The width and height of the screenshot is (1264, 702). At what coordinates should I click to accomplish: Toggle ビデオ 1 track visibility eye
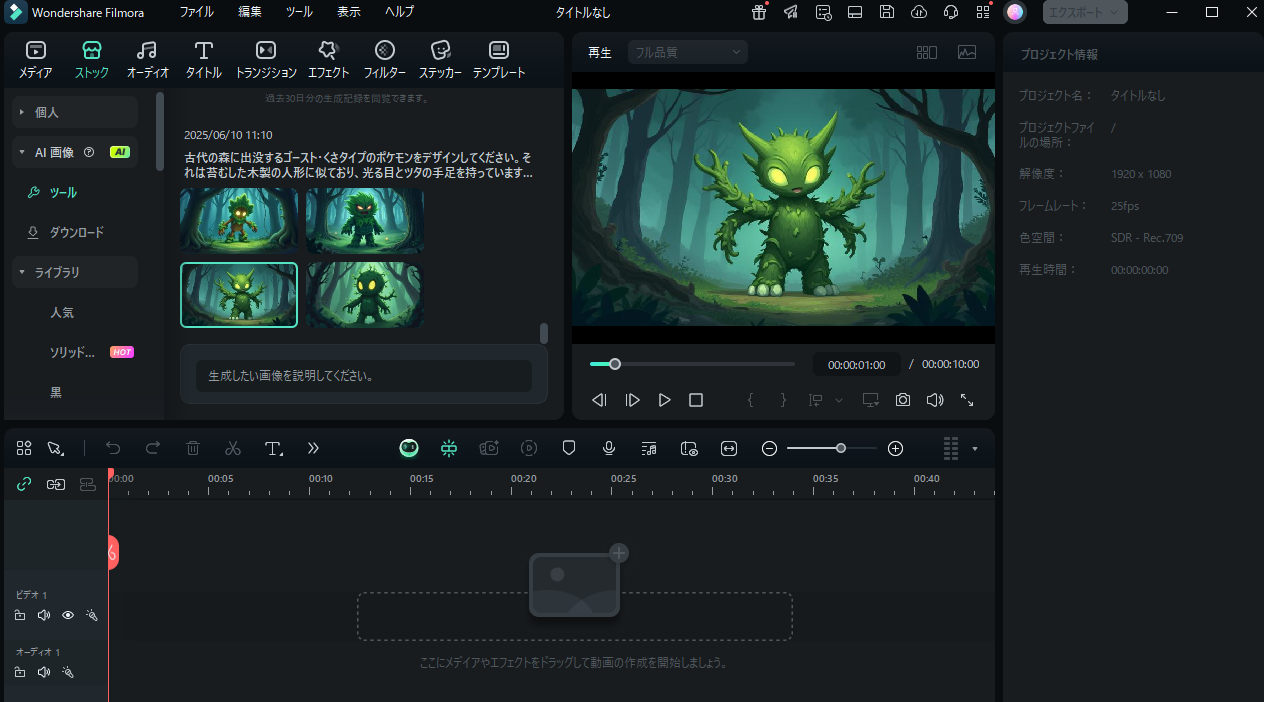point(68,615)
